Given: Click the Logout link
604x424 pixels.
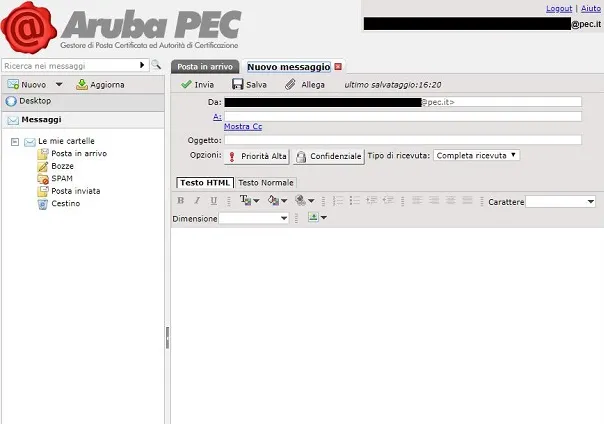Looking at the screenshot, I should click(558, 8).
